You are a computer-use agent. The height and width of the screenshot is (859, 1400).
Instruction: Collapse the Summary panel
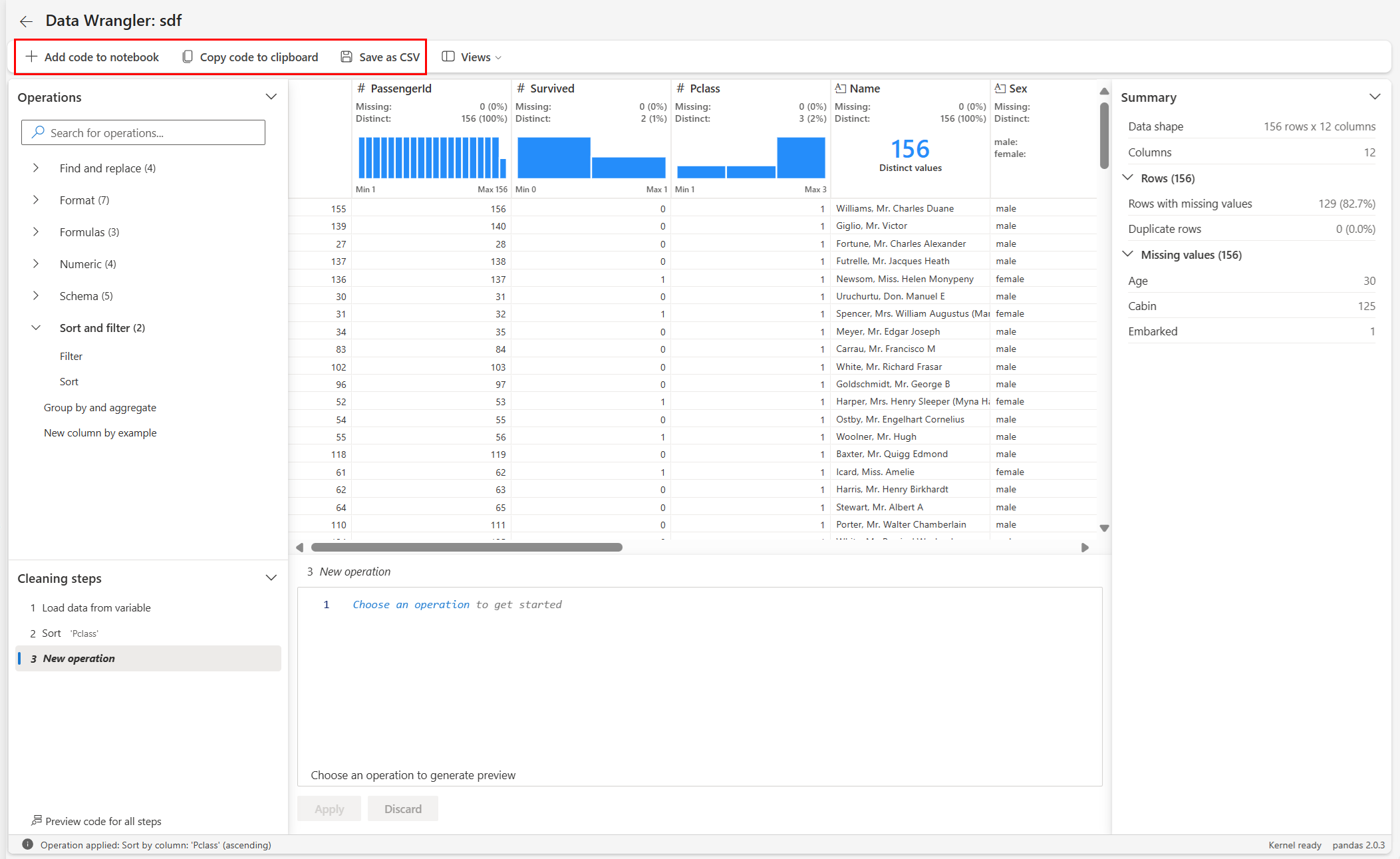tap(1375, 96)
